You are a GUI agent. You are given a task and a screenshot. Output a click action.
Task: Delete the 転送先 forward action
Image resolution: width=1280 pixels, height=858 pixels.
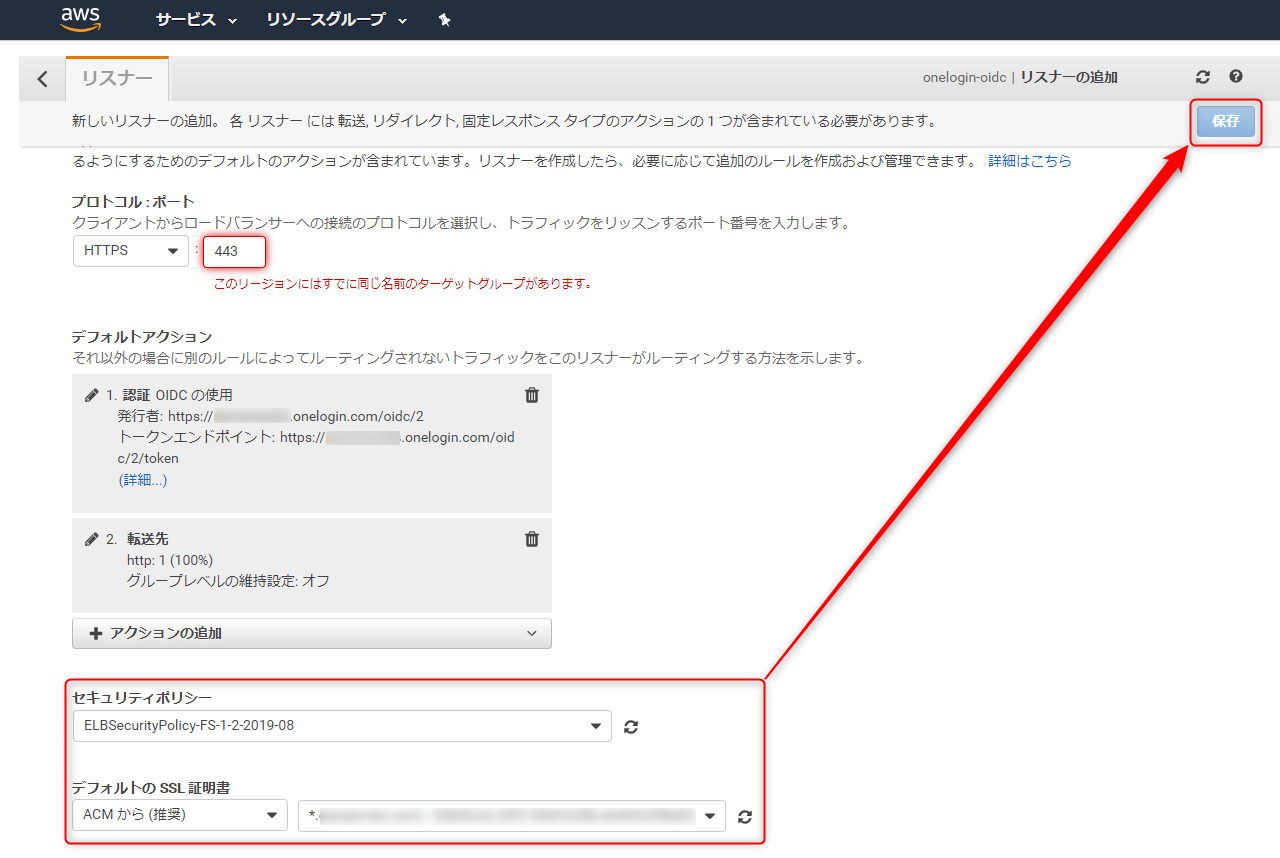(532, 539)
